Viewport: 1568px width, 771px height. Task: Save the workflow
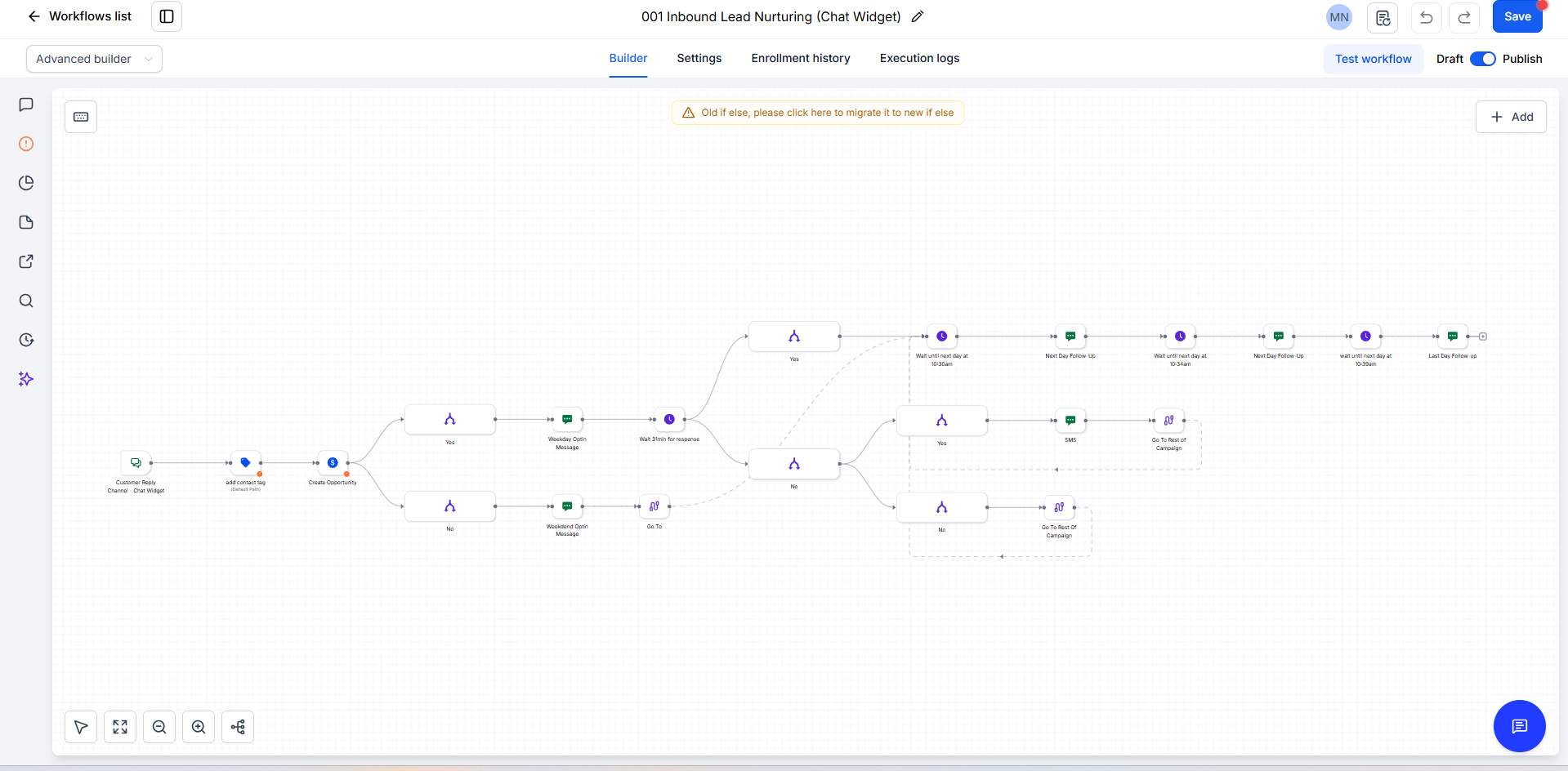(x=1517, y=16)
